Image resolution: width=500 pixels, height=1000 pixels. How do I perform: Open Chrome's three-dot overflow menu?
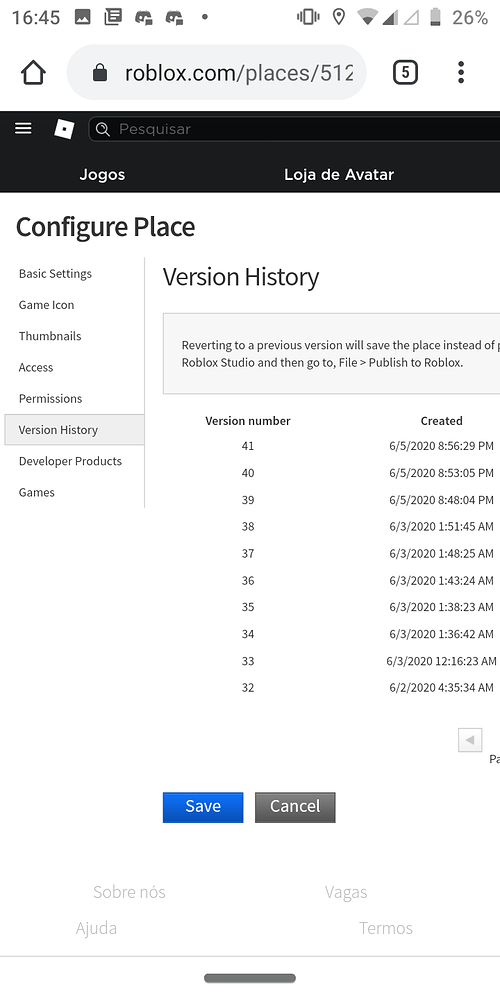(x=460, y=73)
